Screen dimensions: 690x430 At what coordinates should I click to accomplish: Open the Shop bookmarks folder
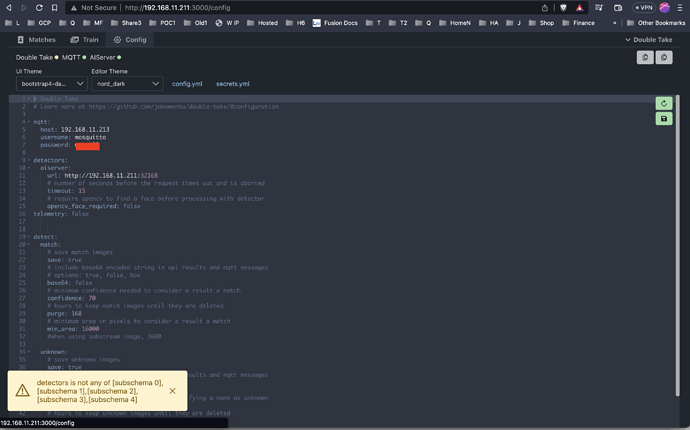click(x=542, y=23)
